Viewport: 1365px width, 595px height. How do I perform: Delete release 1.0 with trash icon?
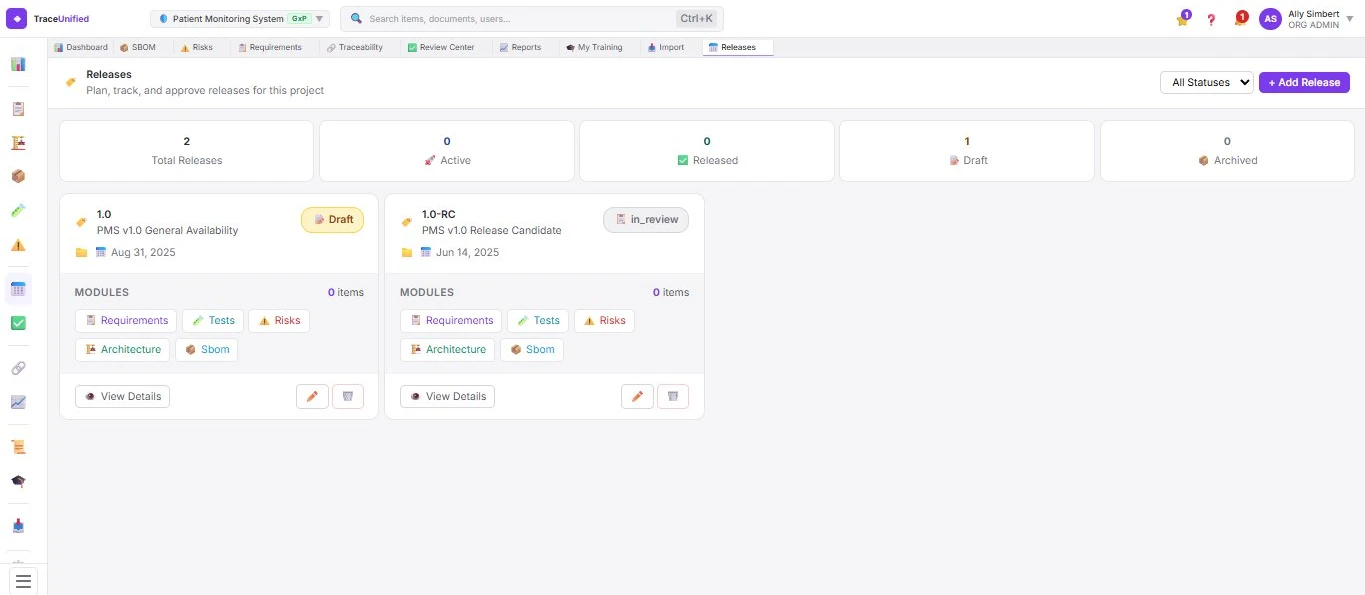coord(347,396)
